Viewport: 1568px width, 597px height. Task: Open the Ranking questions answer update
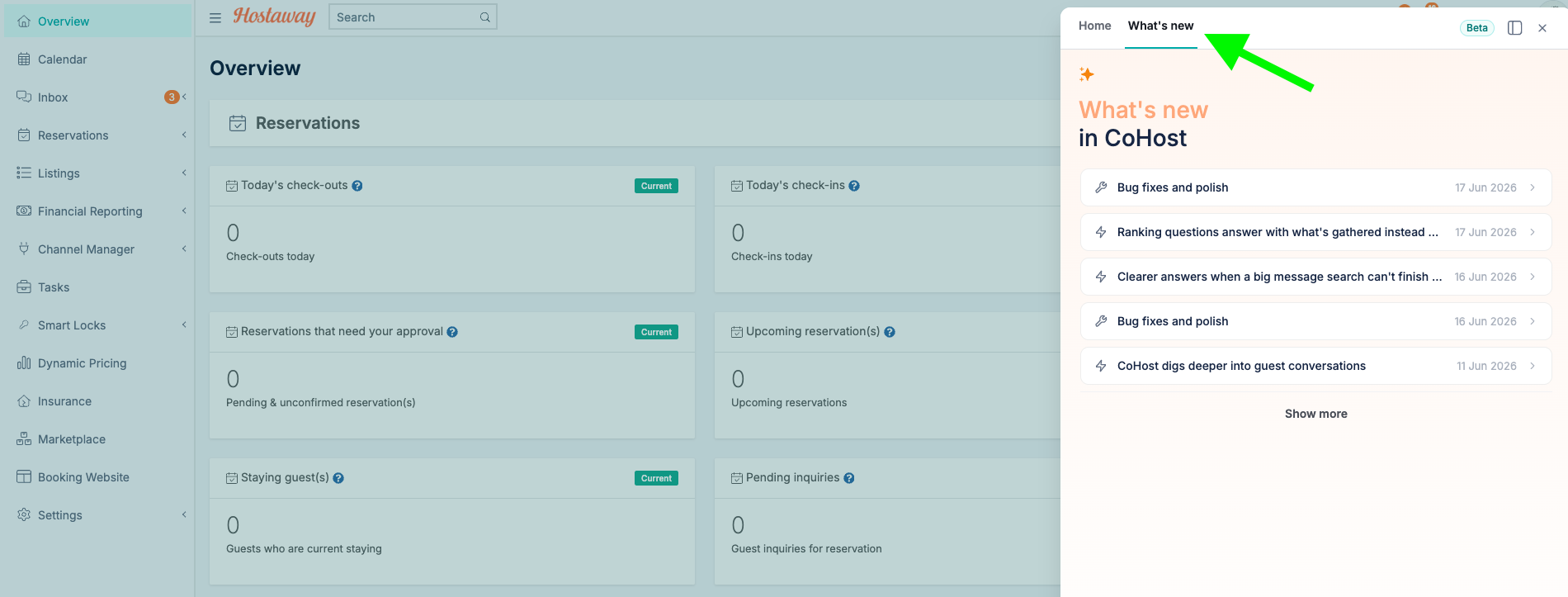pyautogui.click(x=1316, y=232)
